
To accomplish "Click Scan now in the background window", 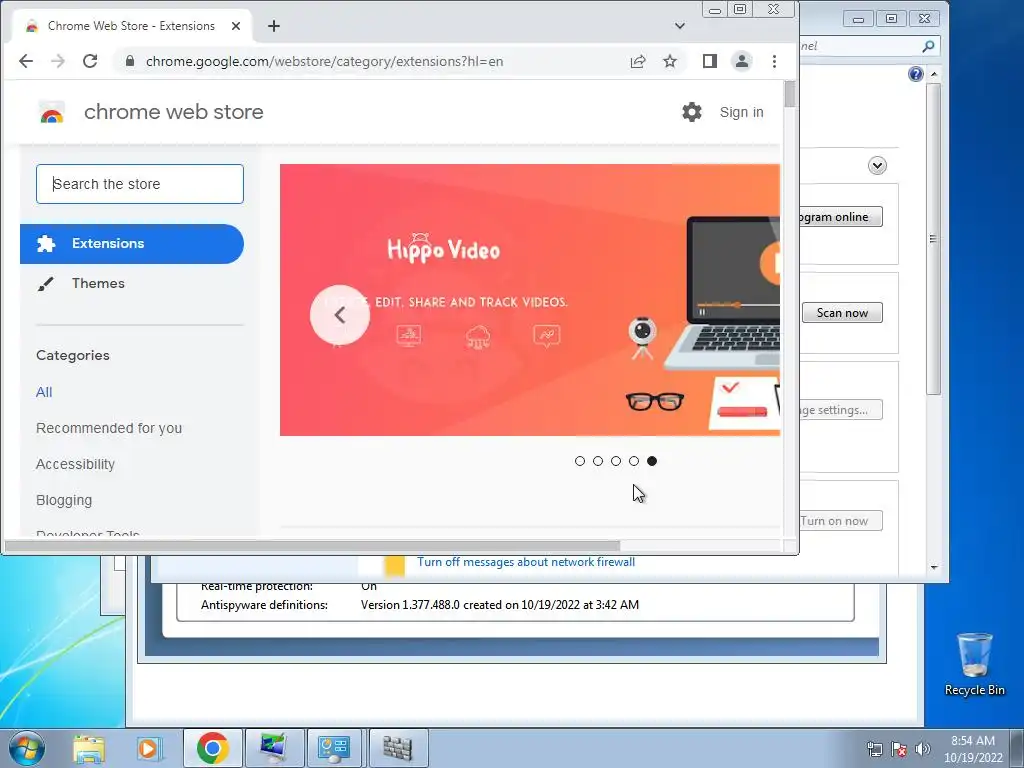I will click(x=842, y=313).
